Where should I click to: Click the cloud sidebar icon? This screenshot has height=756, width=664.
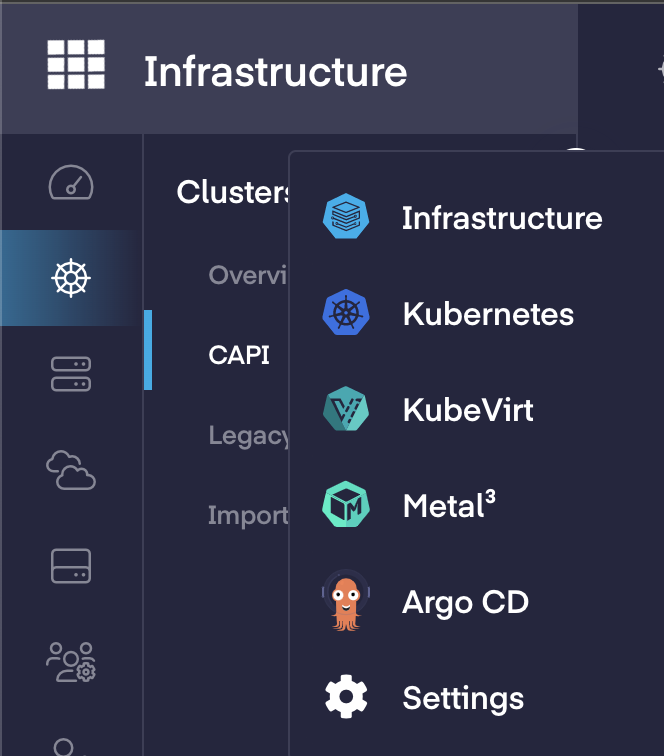(x=71, y=470)
